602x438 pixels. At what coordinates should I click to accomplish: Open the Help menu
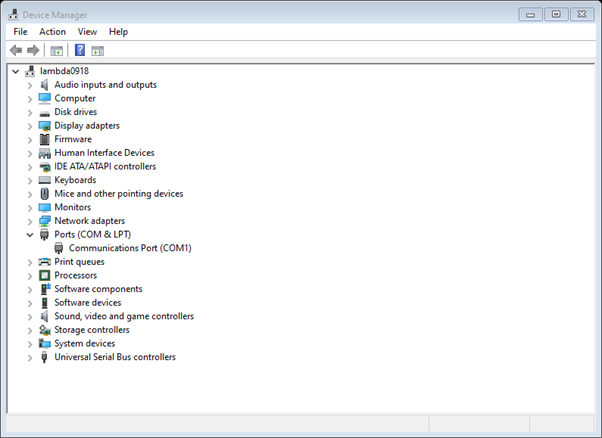[x=118, y=32]
